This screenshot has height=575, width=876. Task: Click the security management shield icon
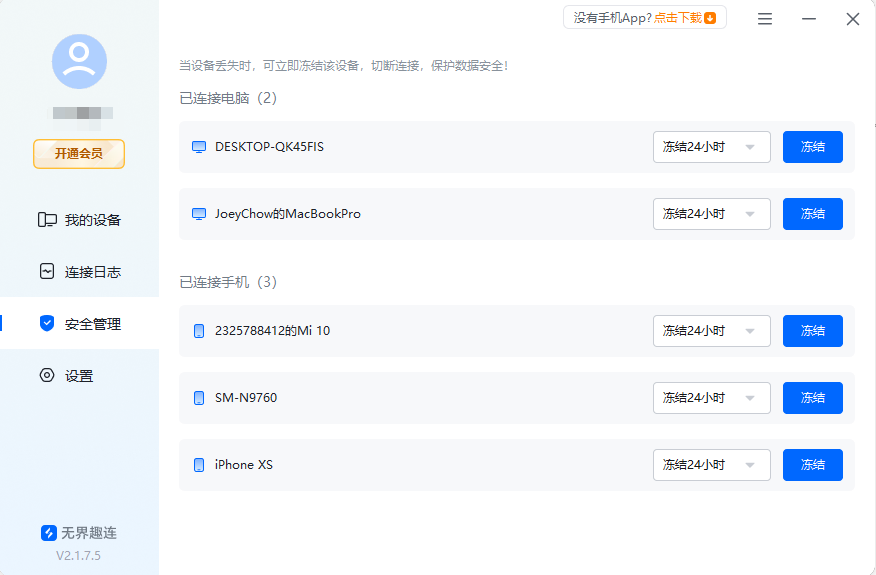click(x=47, y=323)
